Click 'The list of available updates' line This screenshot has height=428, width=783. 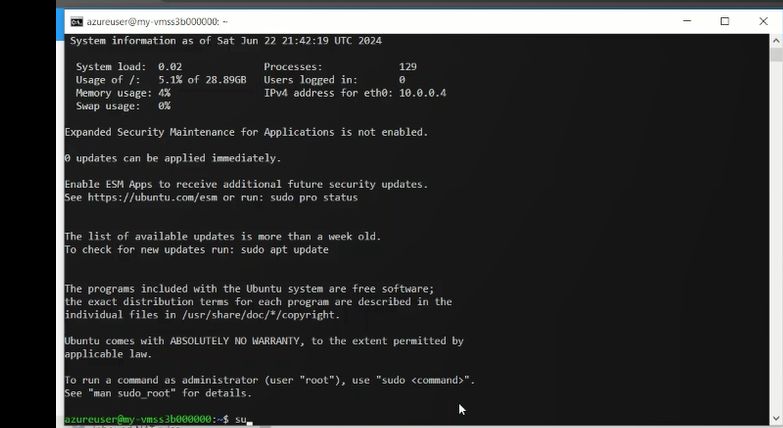(223, 236)
